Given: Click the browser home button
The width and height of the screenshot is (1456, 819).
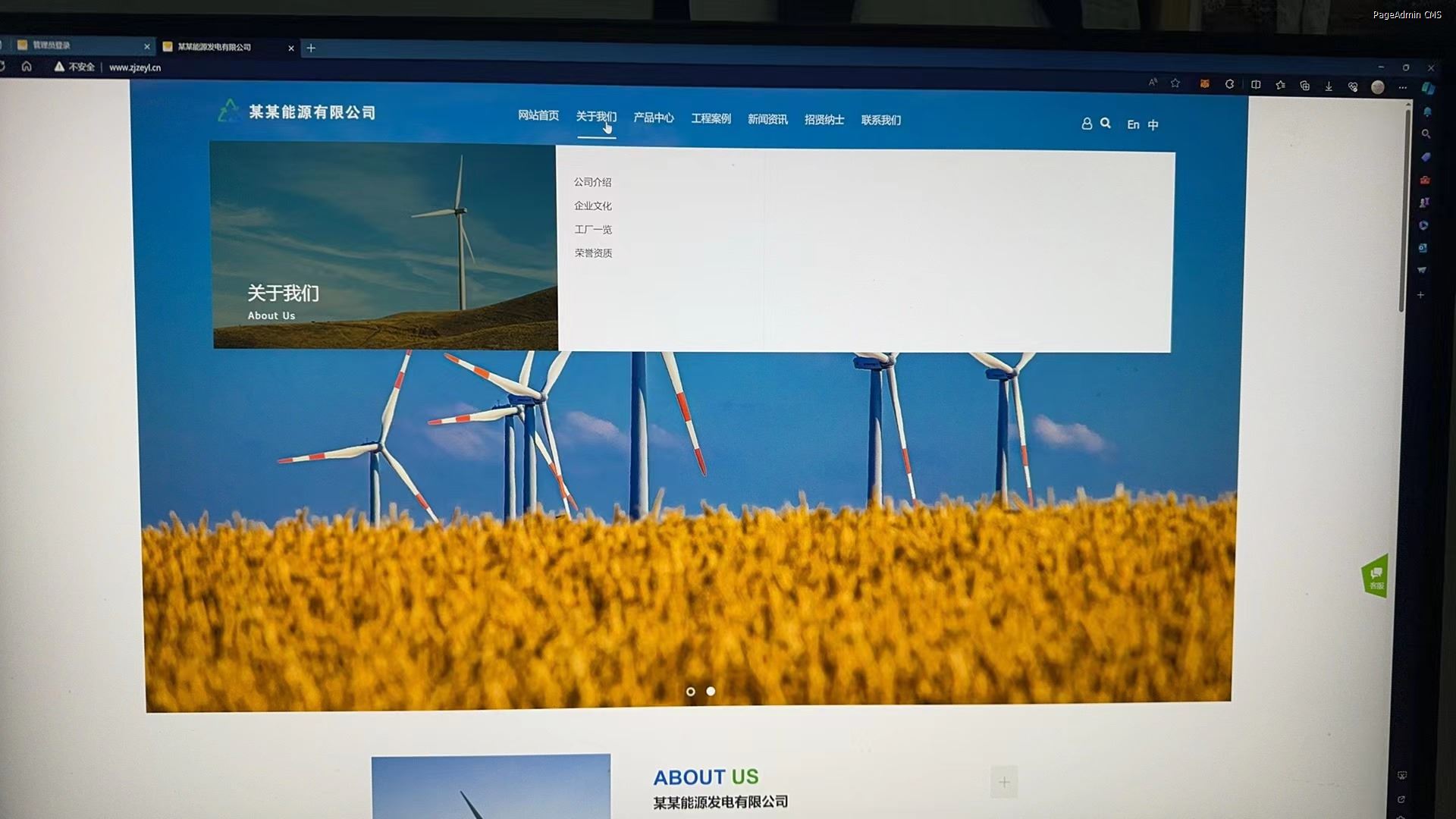Looking at the screenshot, I should coord(27,67).
